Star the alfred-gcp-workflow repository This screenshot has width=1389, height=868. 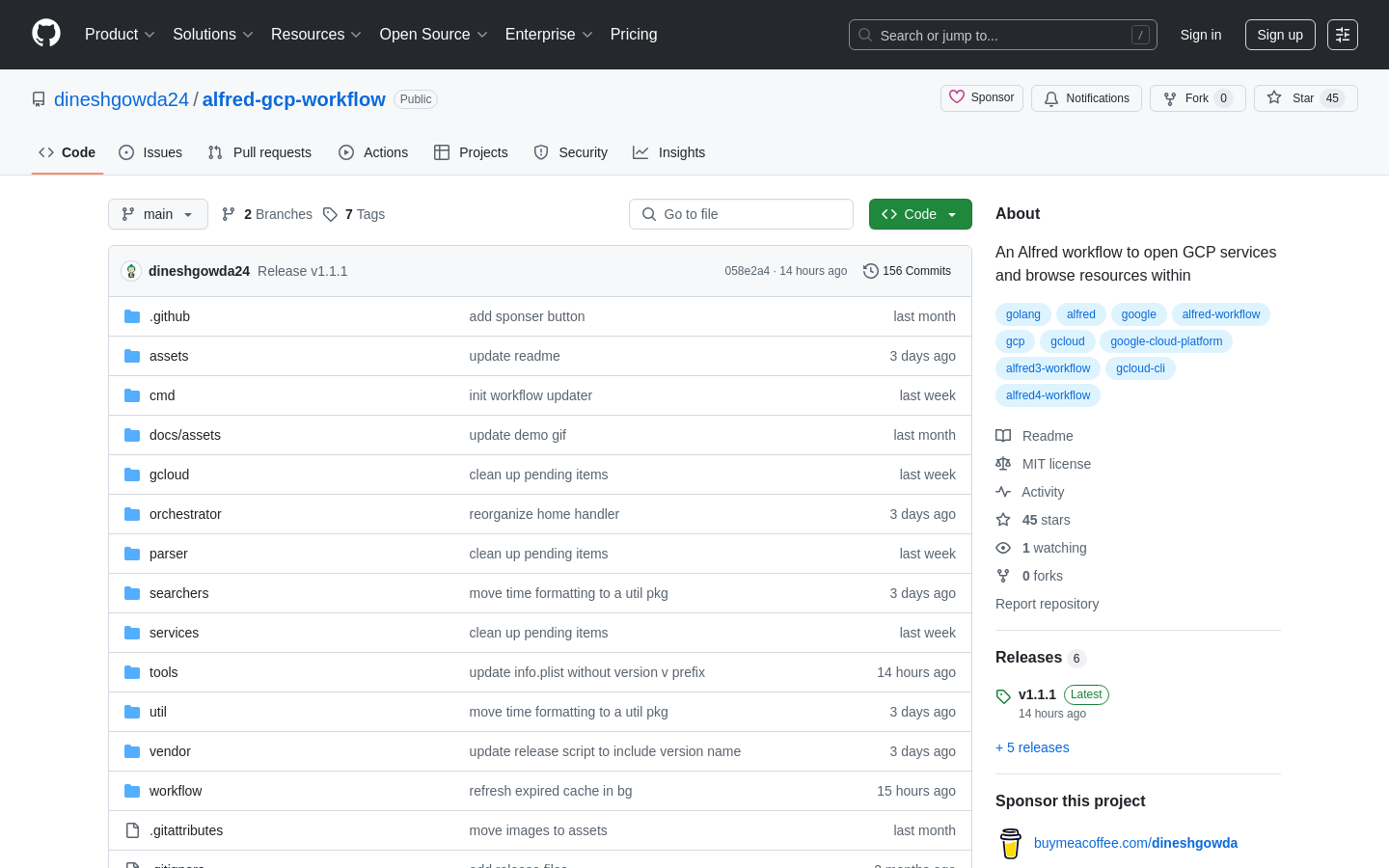pyautogui.click(x=1306, y=98)
